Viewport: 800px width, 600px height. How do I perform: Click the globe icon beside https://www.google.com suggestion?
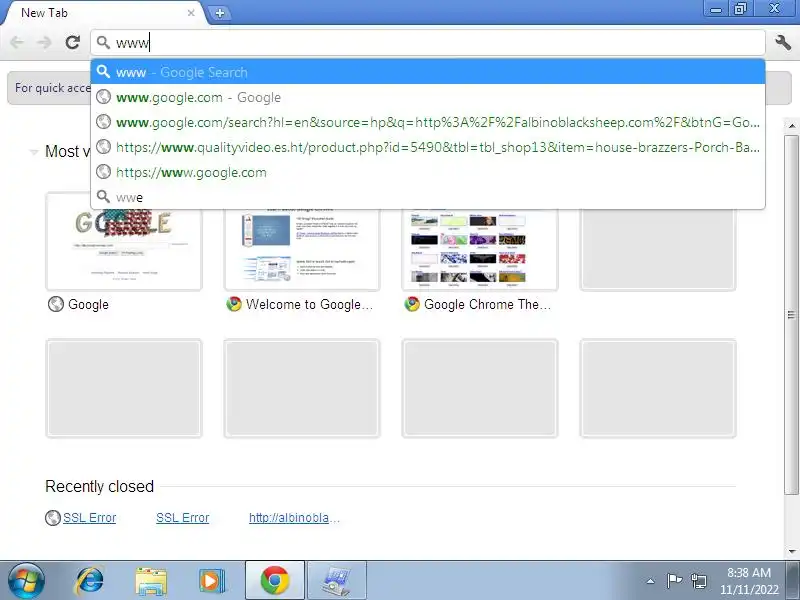click(x=104, y=171)
